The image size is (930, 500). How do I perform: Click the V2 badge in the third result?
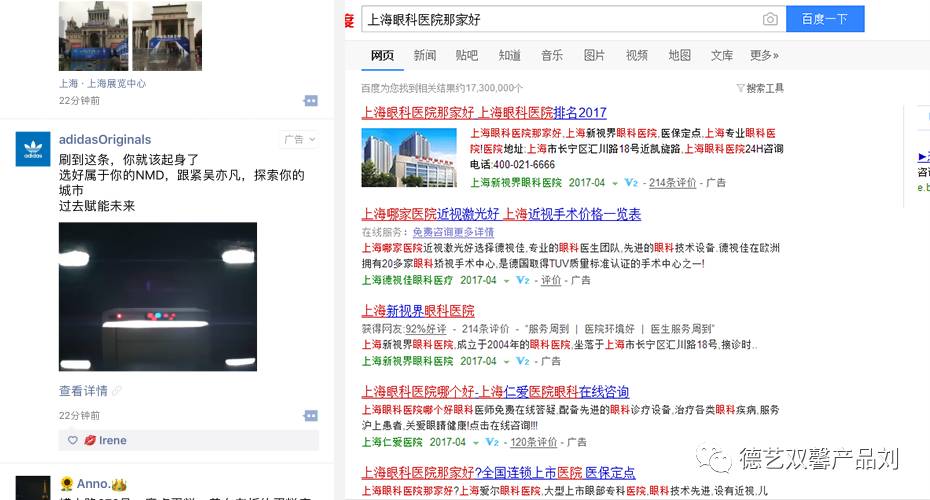(x=523, y=361)
